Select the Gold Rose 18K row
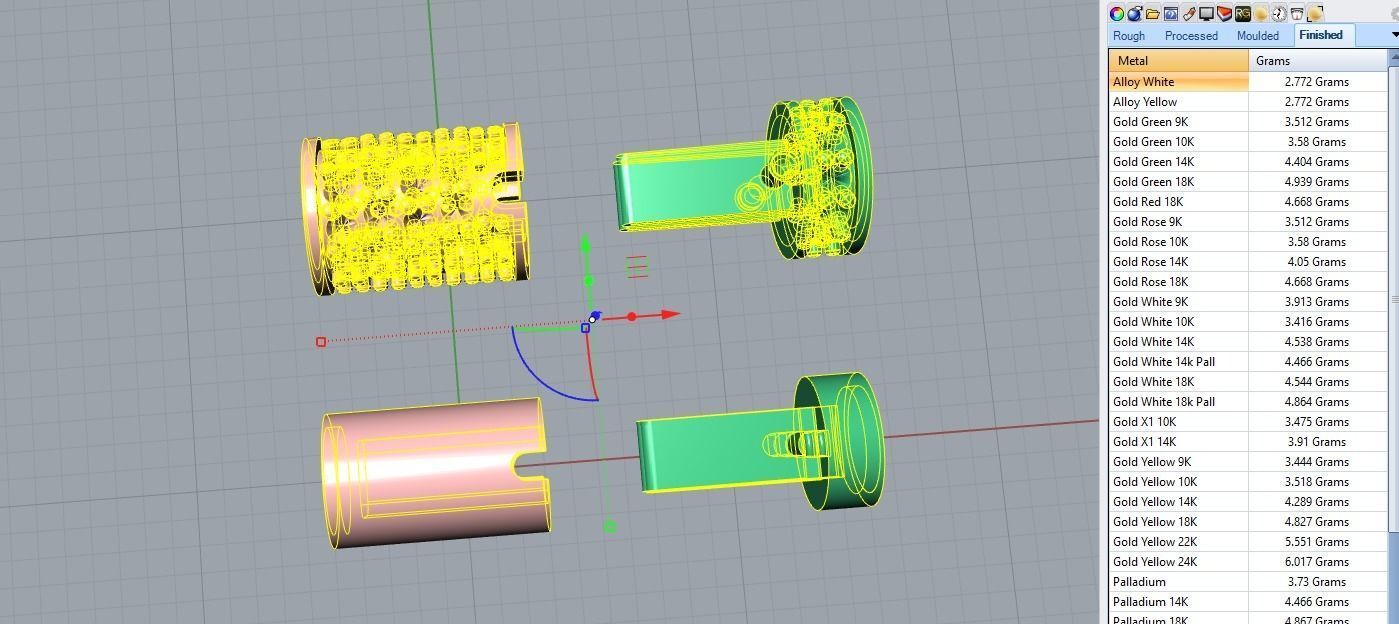The width and height of the screenshot is (1399, 624). [1248, 282]
